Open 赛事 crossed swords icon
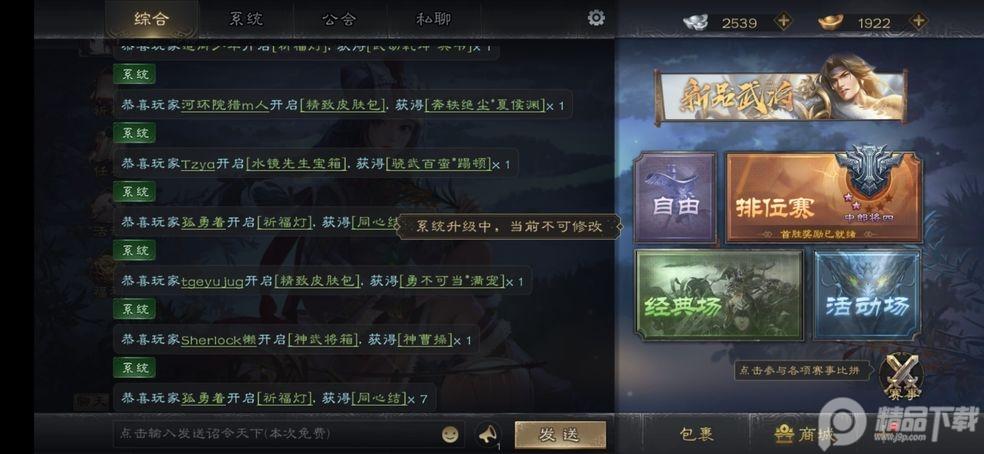This screenshot has height=454, width=984. pos(902,377)
